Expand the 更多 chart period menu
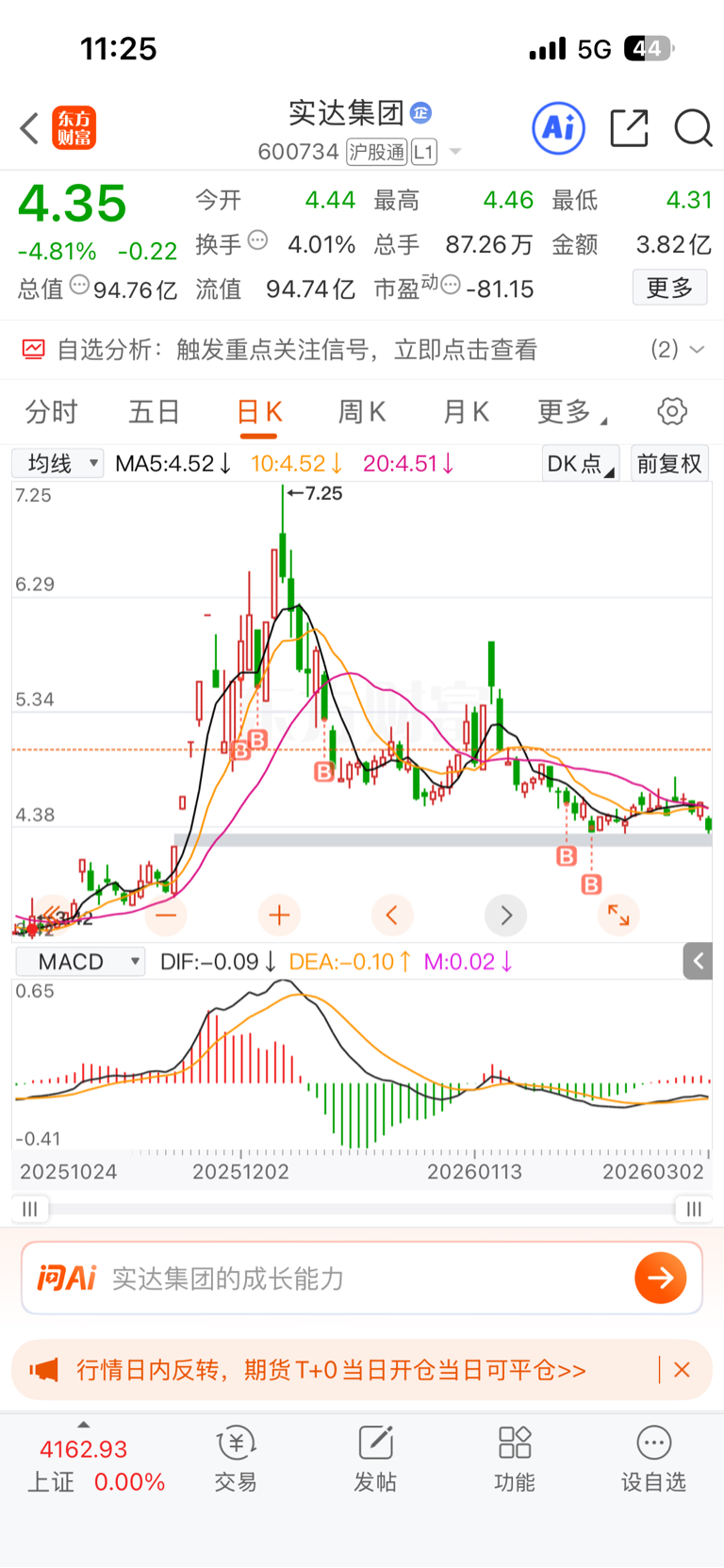Screen dimensions: 724x1568 tap(572, 412)
